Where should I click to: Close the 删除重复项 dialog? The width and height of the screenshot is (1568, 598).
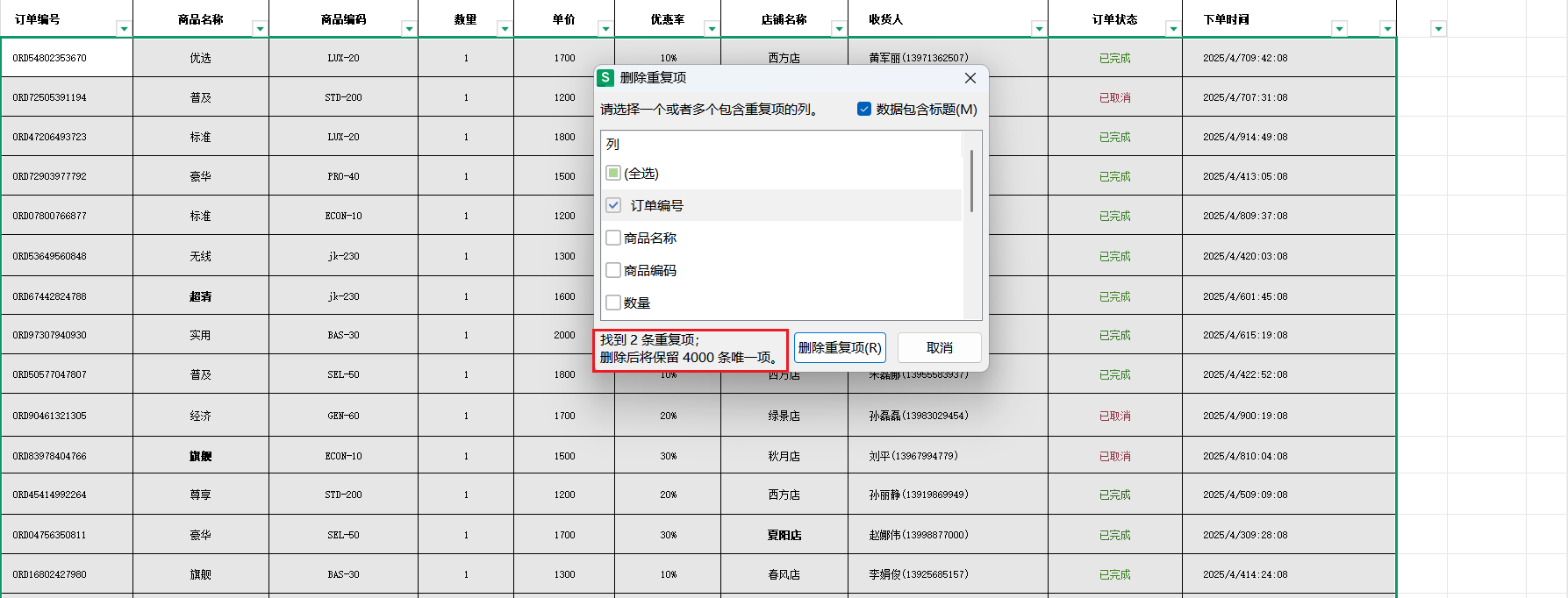click(970, 78)
